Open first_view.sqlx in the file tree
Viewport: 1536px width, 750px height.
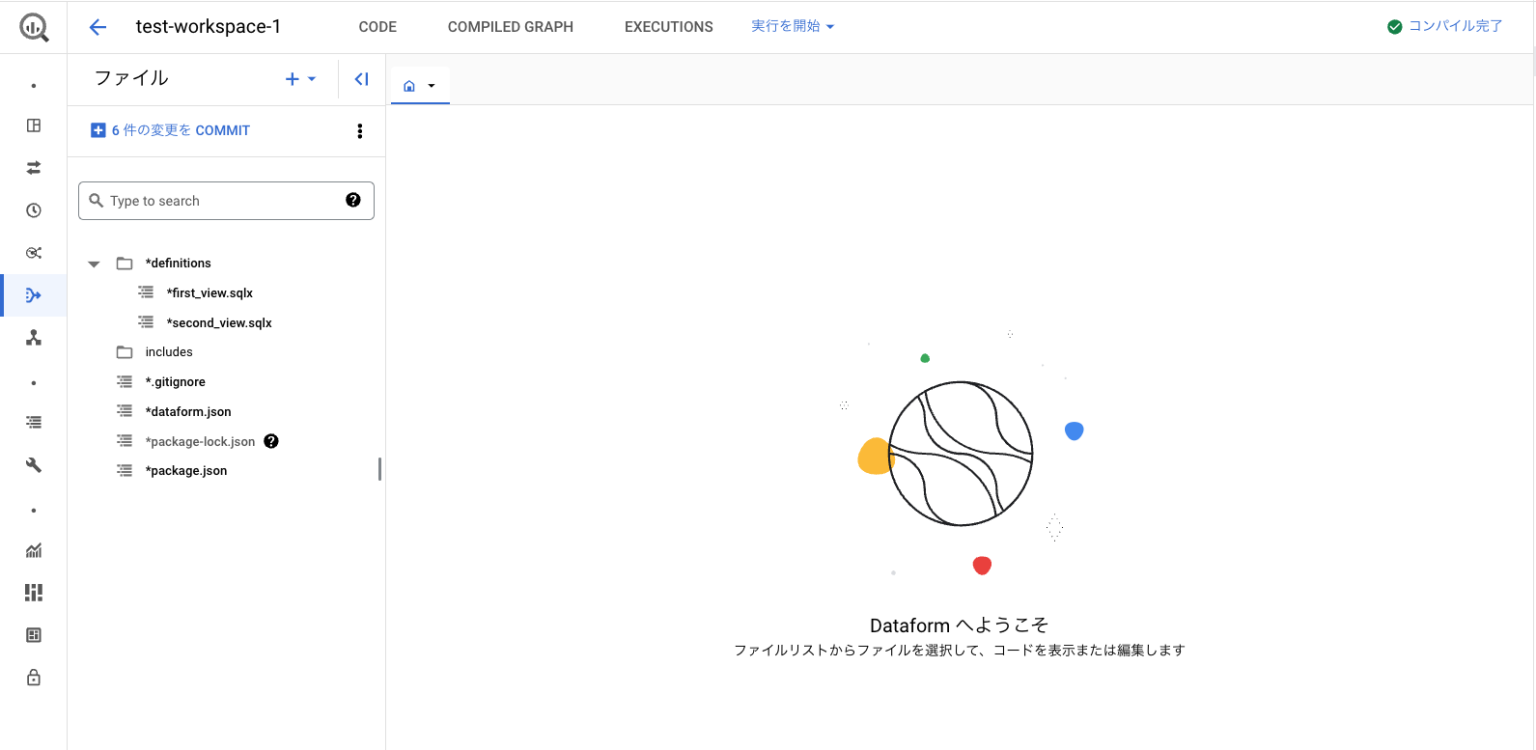pyautogui.click(x=209, y=293)
